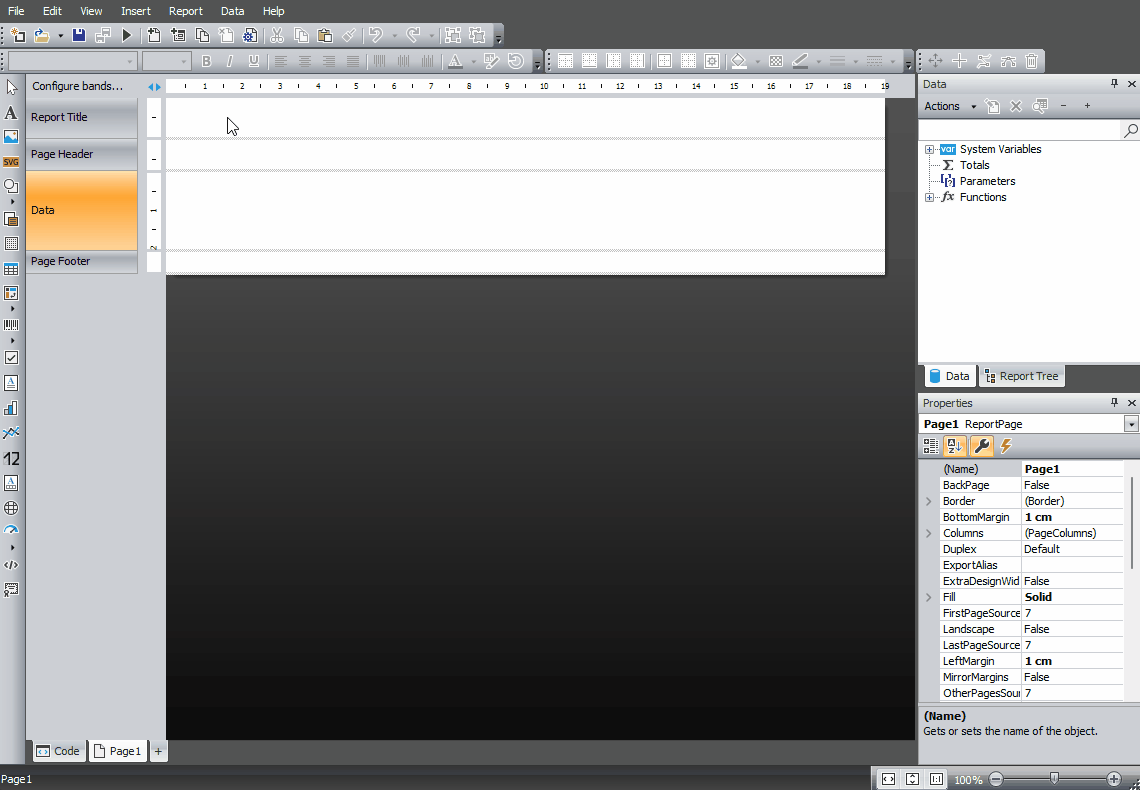Open the Report menu
Viewport: 1140px width, 790px height.
(185, 11)
